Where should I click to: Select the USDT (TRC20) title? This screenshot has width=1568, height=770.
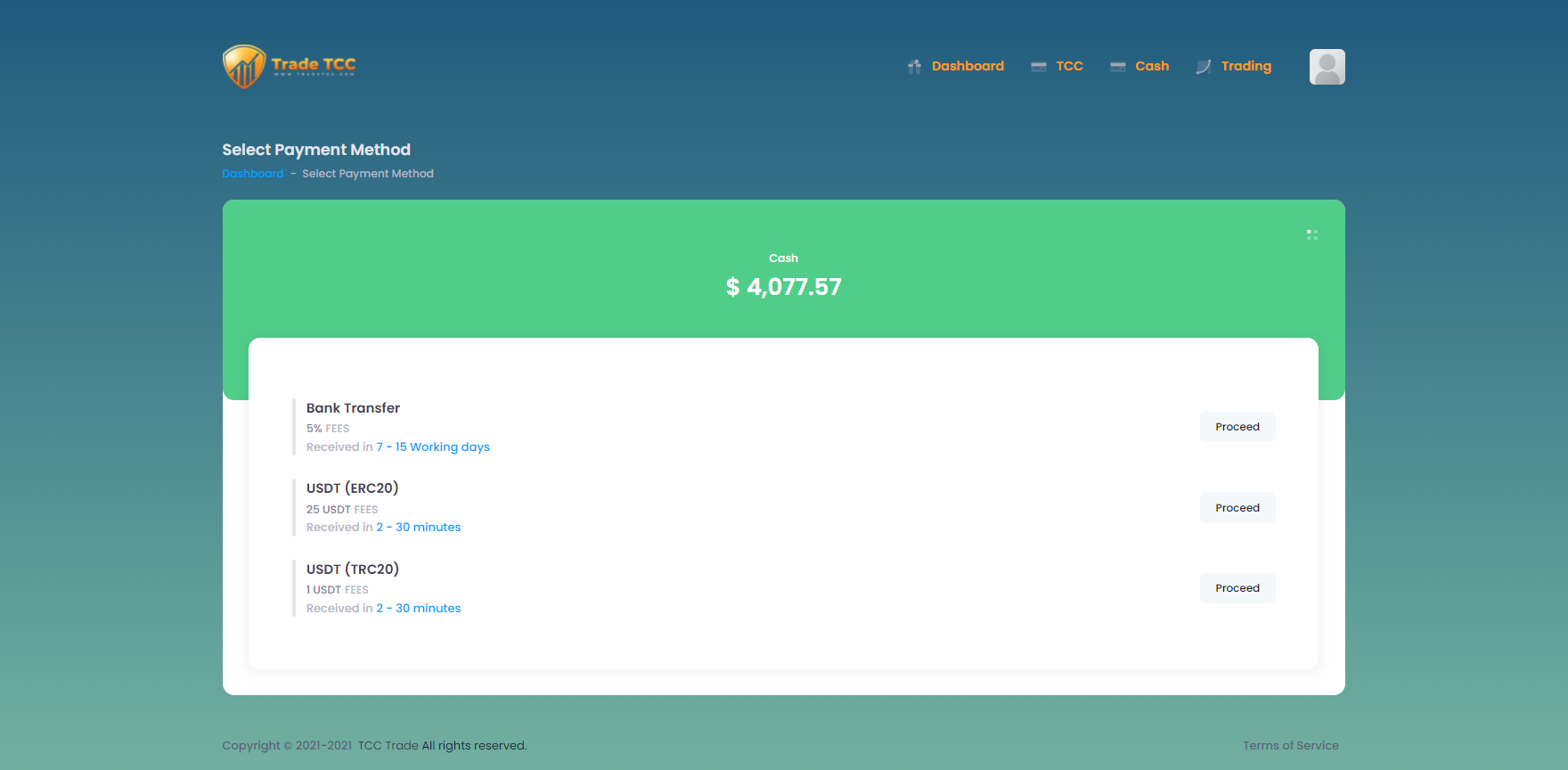(353, 569)
